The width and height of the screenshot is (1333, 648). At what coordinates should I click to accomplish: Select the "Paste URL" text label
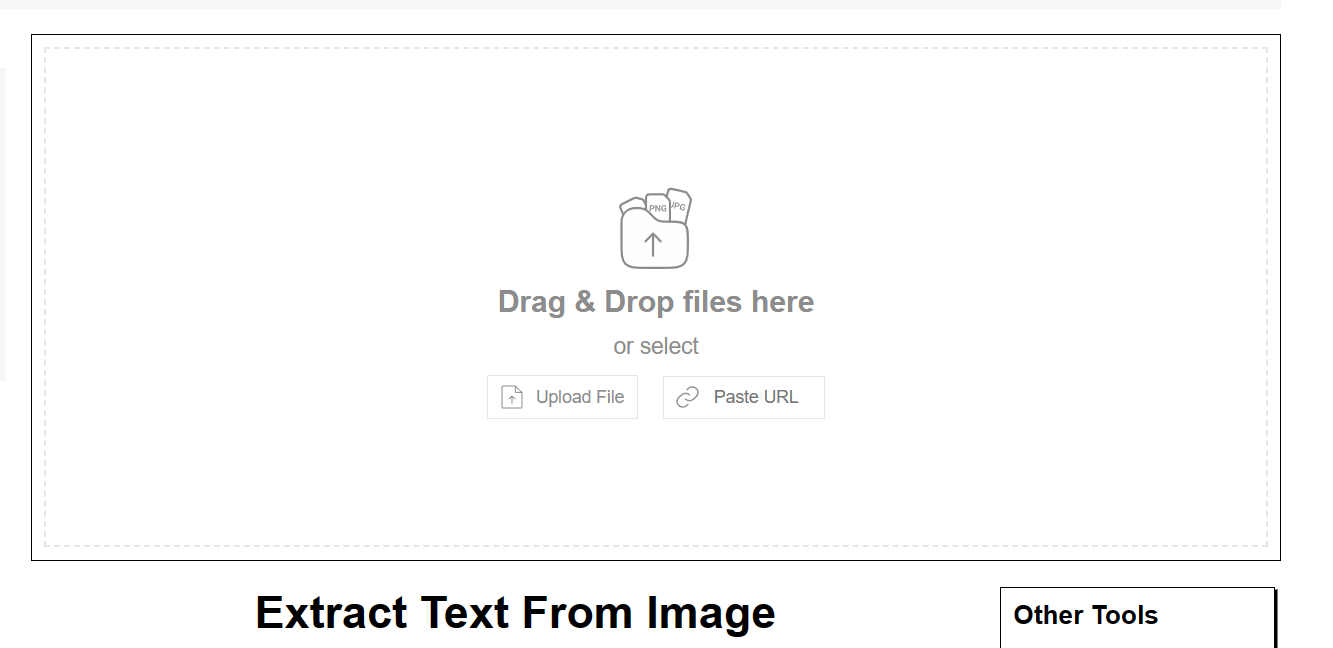756,397
